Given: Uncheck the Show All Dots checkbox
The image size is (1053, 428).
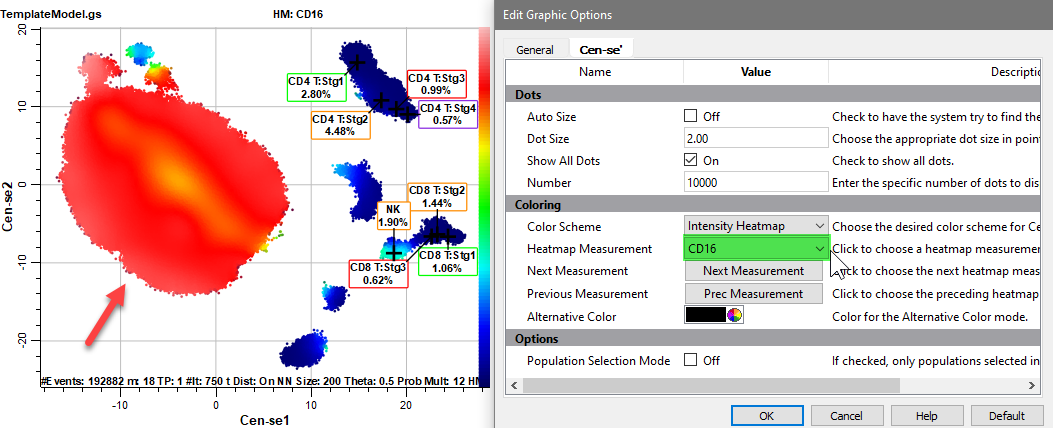Looking at the screenshot, I should pyautogui.click(x=690, y=160).
